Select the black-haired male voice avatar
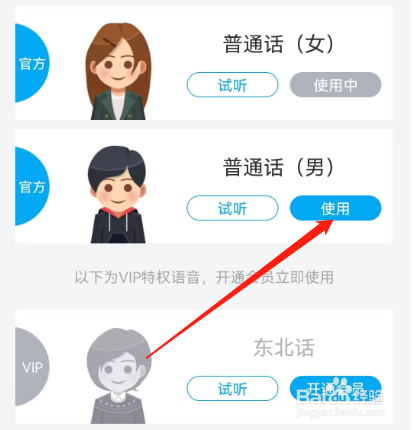 coord(117,194)
